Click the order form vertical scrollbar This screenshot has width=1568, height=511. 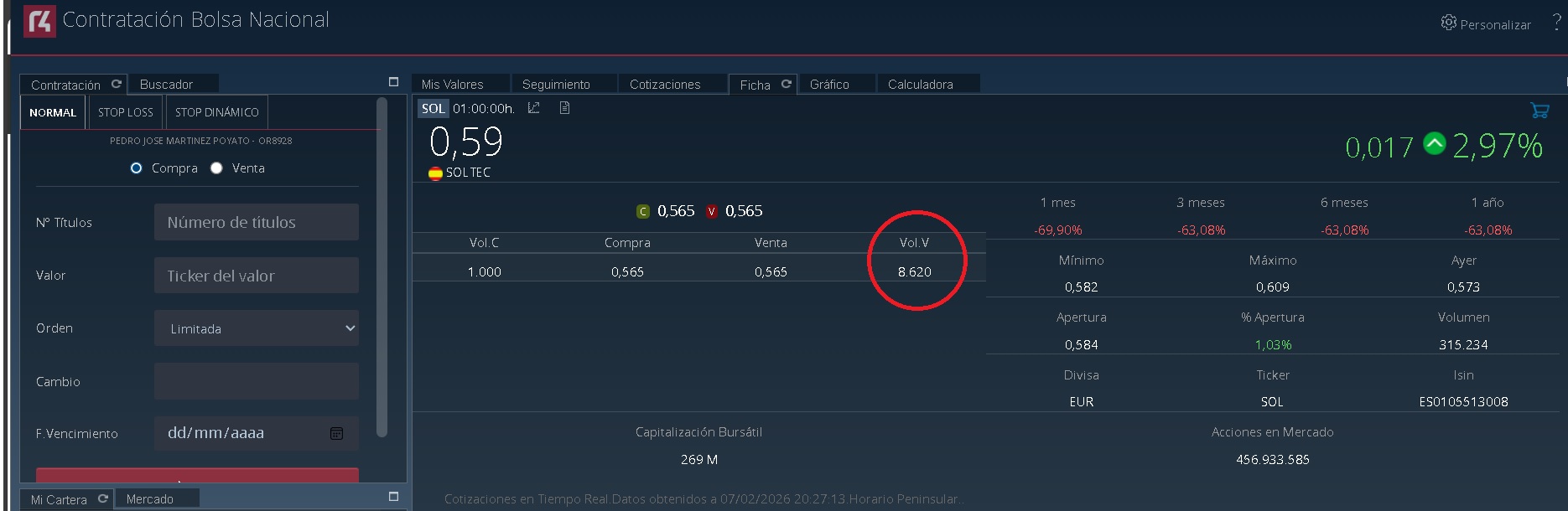pyautogui.click(x=382, y=268)
